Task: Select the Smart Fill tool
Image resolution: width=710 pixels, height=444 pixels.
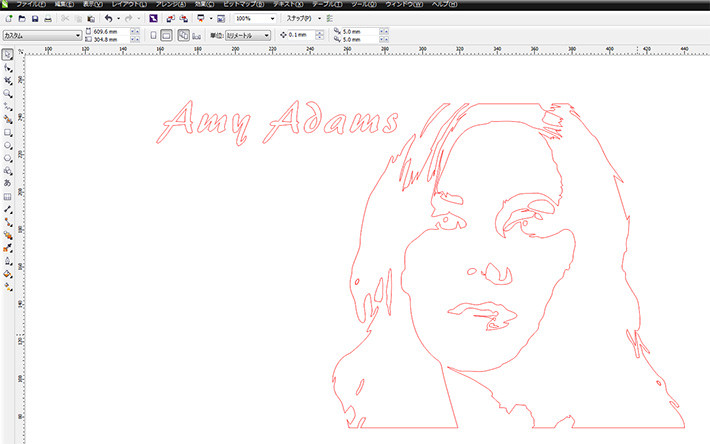Action: 8,119
